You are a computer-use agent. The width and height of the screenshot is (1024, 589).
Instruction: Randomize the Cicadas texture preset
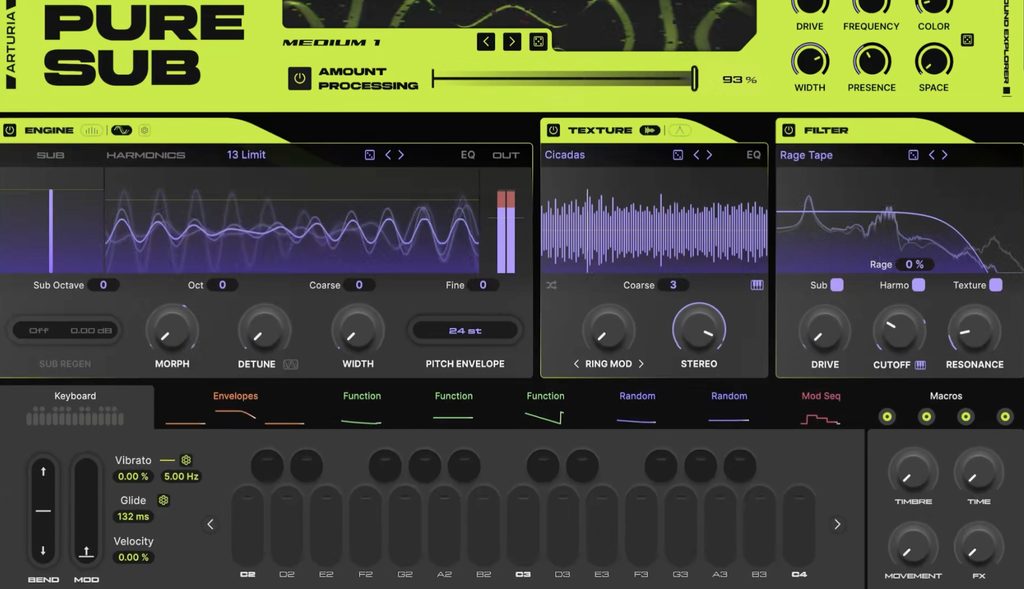(x=678, y=155)
